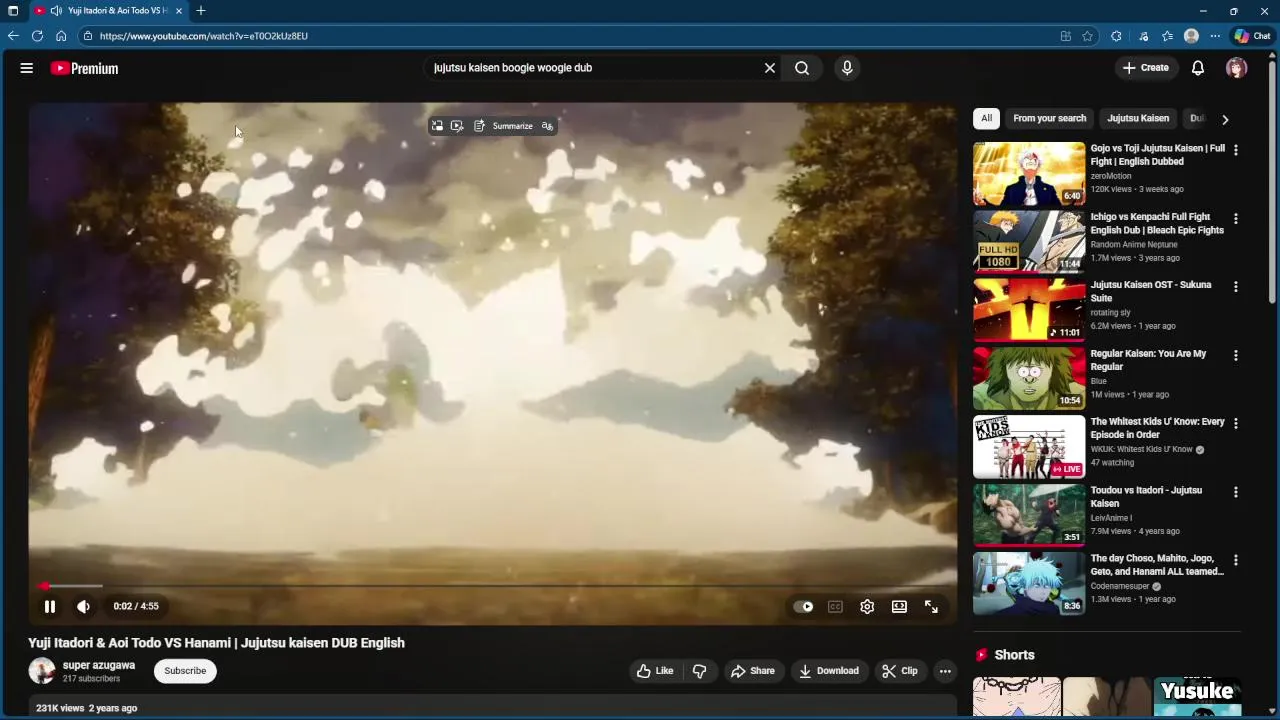The image size is (1280, 720).
Task: Pause the playing video
Action: point(49,606)
